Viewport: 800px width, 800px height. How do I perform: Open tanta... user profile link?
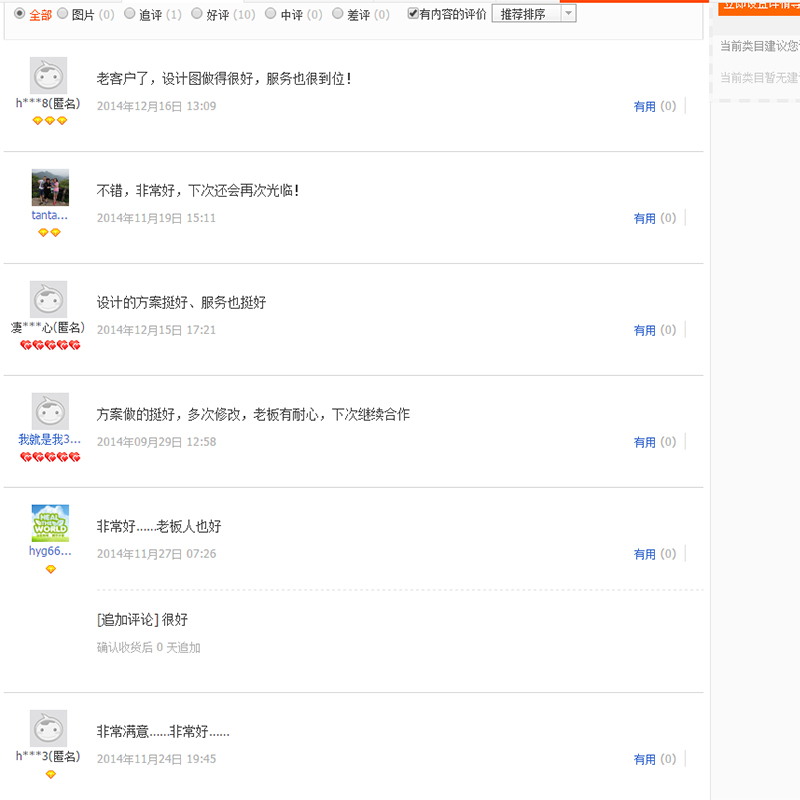click(49, 215)
